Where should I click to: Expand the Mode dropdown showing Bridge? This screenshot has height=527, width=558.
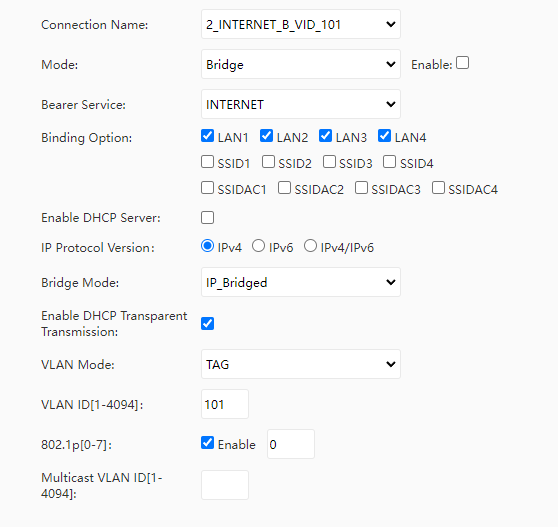[301, 64]
